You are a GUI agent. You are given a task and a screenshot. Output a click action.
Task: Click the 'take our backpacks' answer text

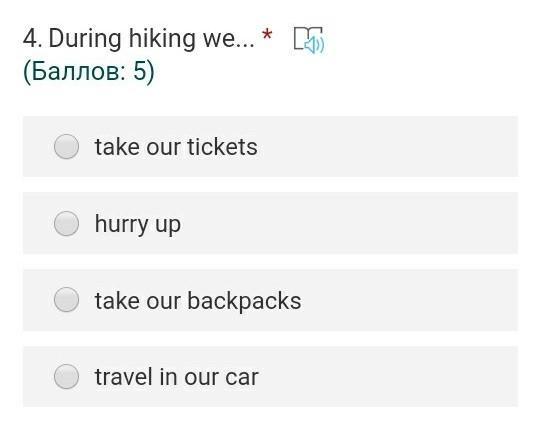coord(198,301)
